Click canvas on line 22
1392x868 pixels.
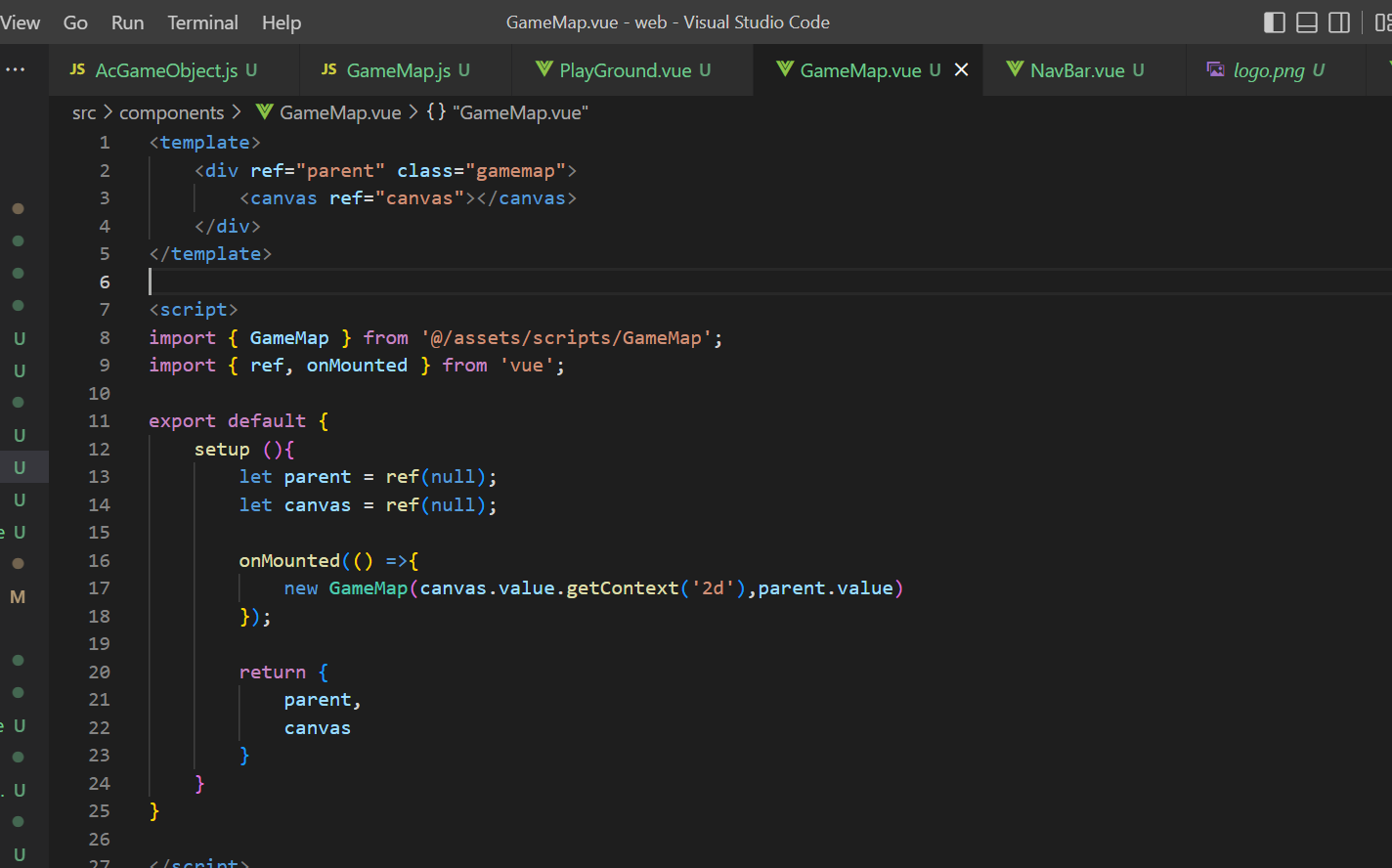(x=318, y=728)
